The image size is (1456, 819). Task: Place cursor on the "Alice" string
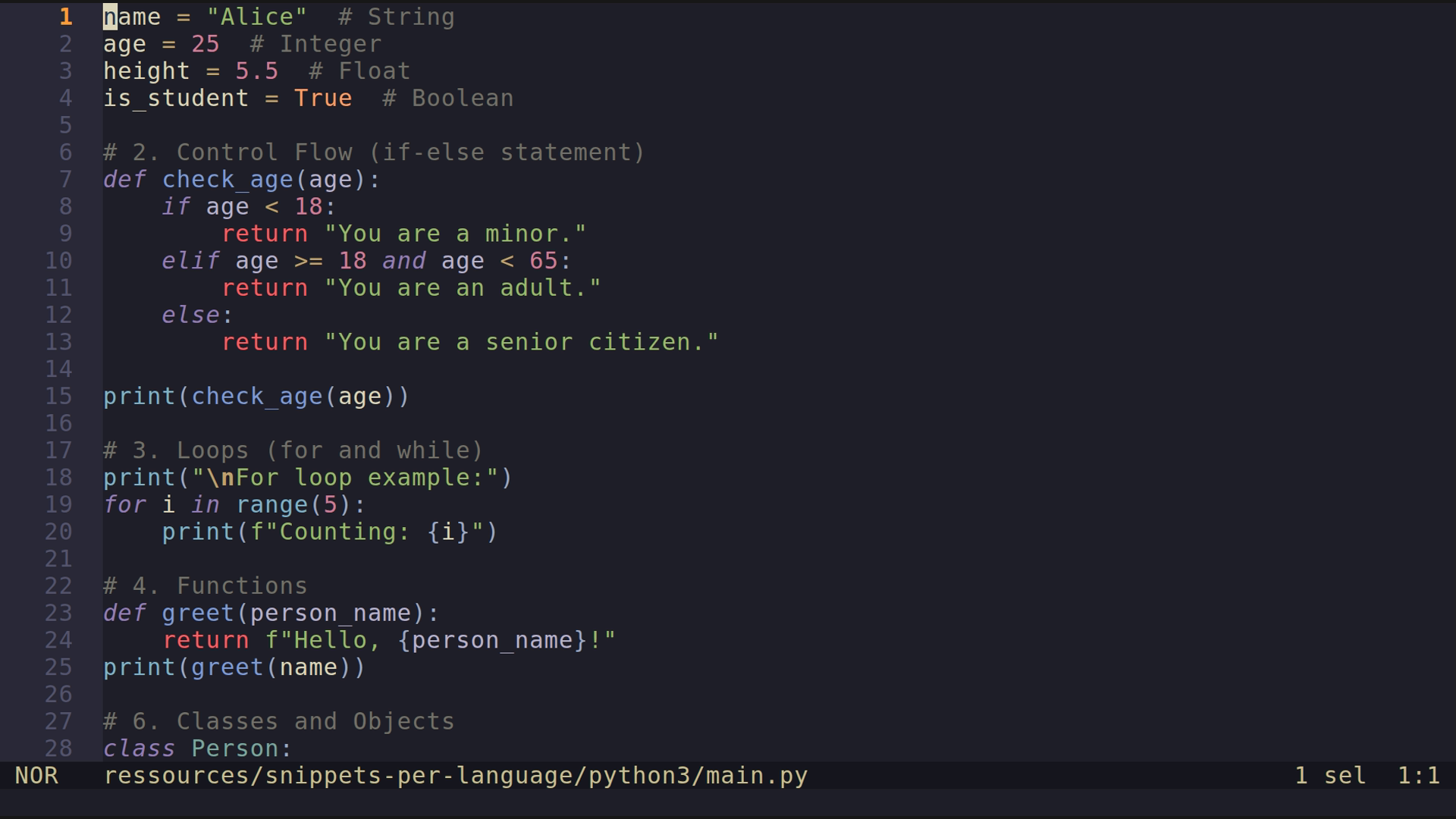tap(257, 17)
